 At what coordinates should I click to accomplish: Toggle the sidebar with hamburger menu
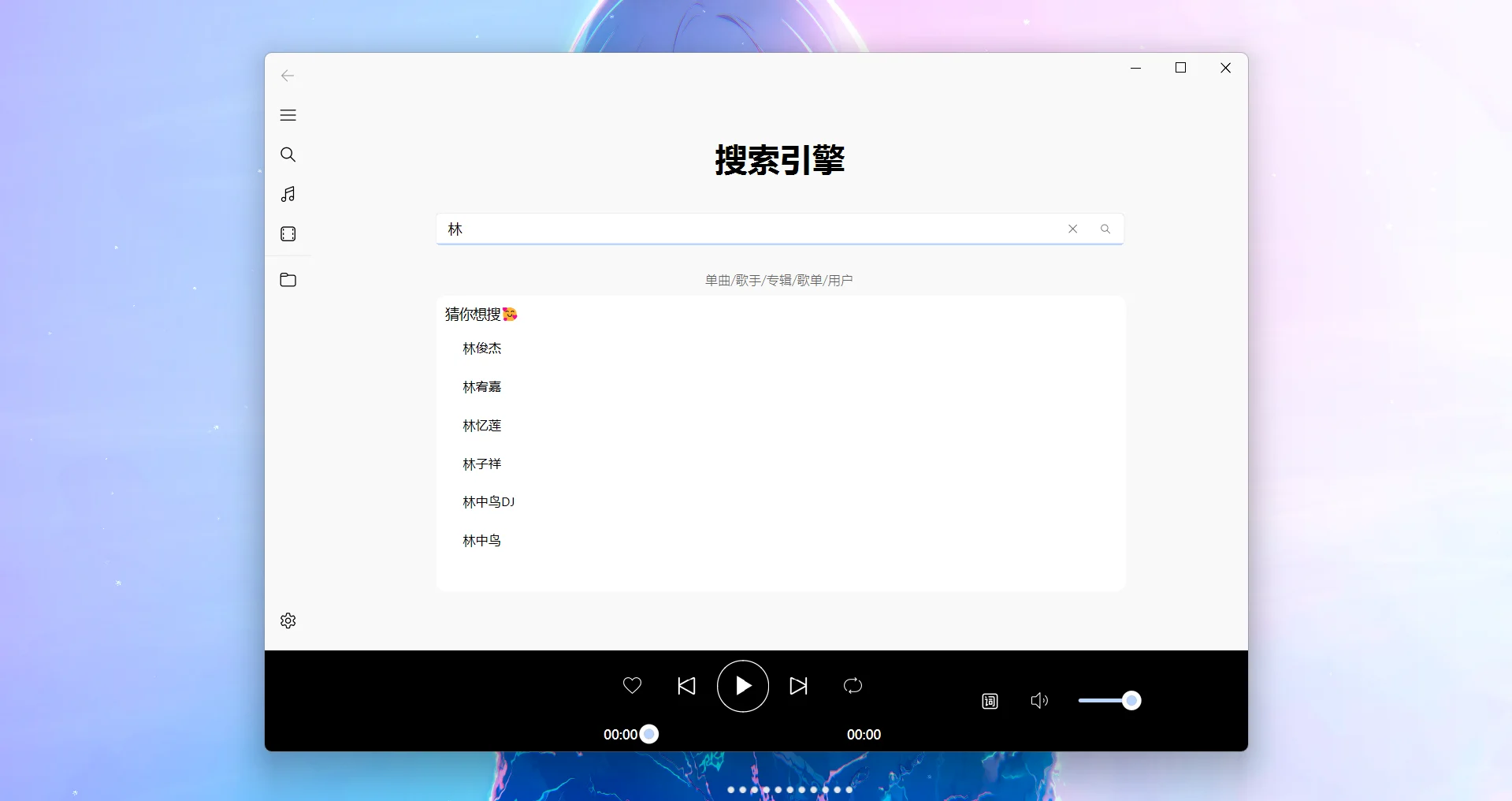click(x=288, y=115)
